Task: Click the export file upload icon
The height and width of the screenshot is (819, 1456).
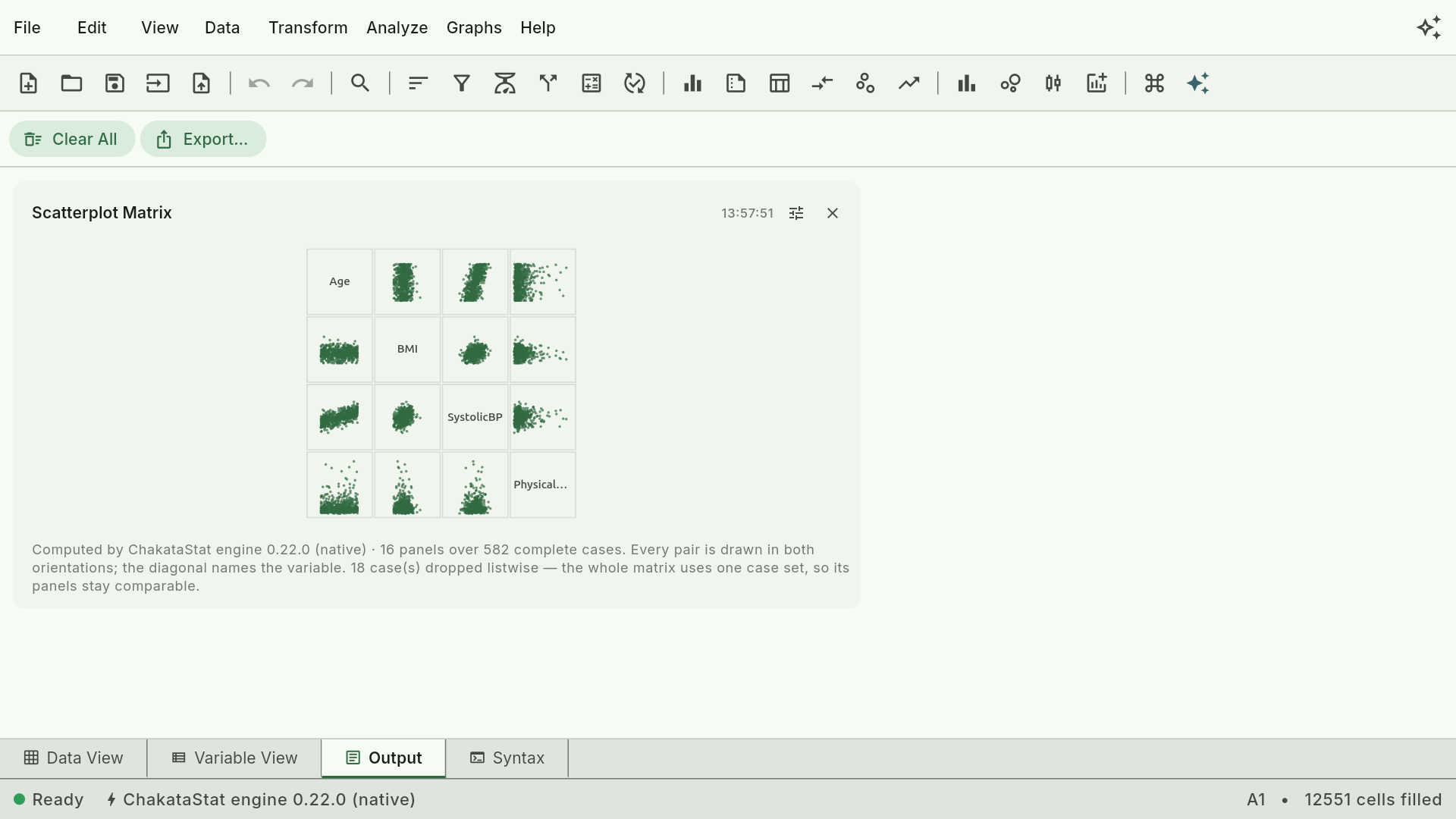Action: point(201,83)
